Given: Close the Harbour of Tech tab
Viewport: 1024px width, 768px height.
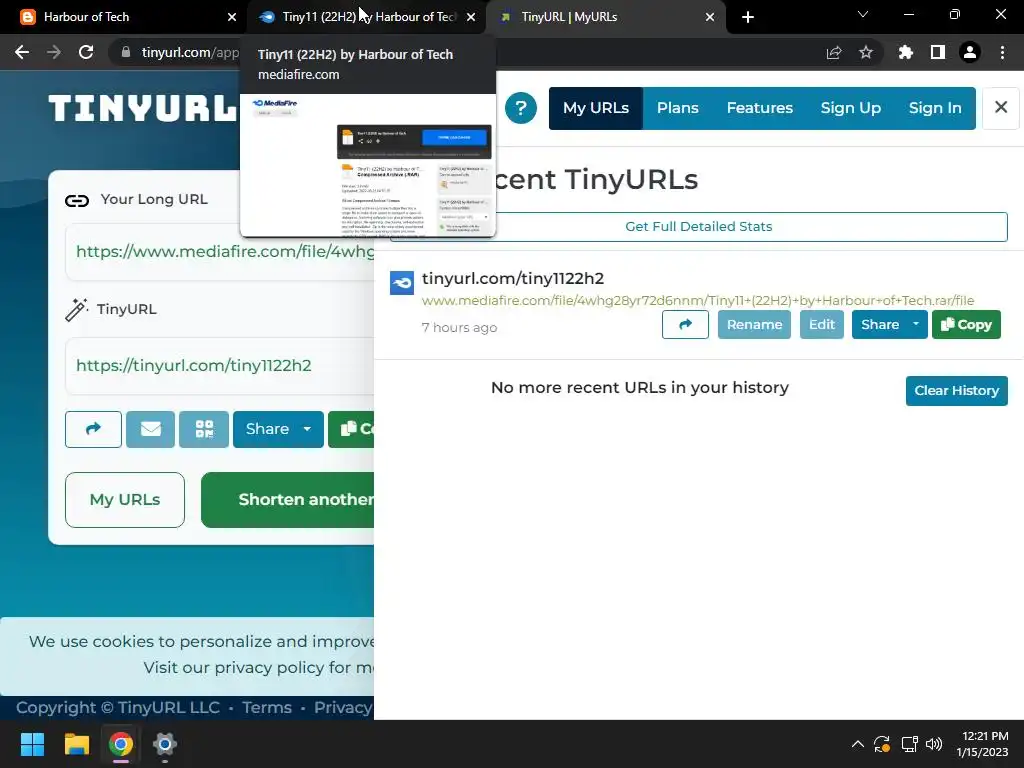Looking at the screenshot, I should [x=232, y=17].
